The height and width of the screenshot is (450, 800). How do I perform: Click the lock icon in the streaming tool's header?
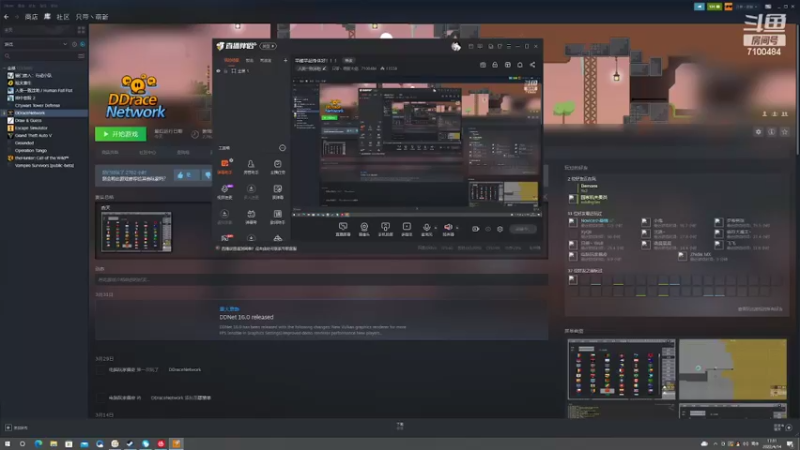[495, 65]
